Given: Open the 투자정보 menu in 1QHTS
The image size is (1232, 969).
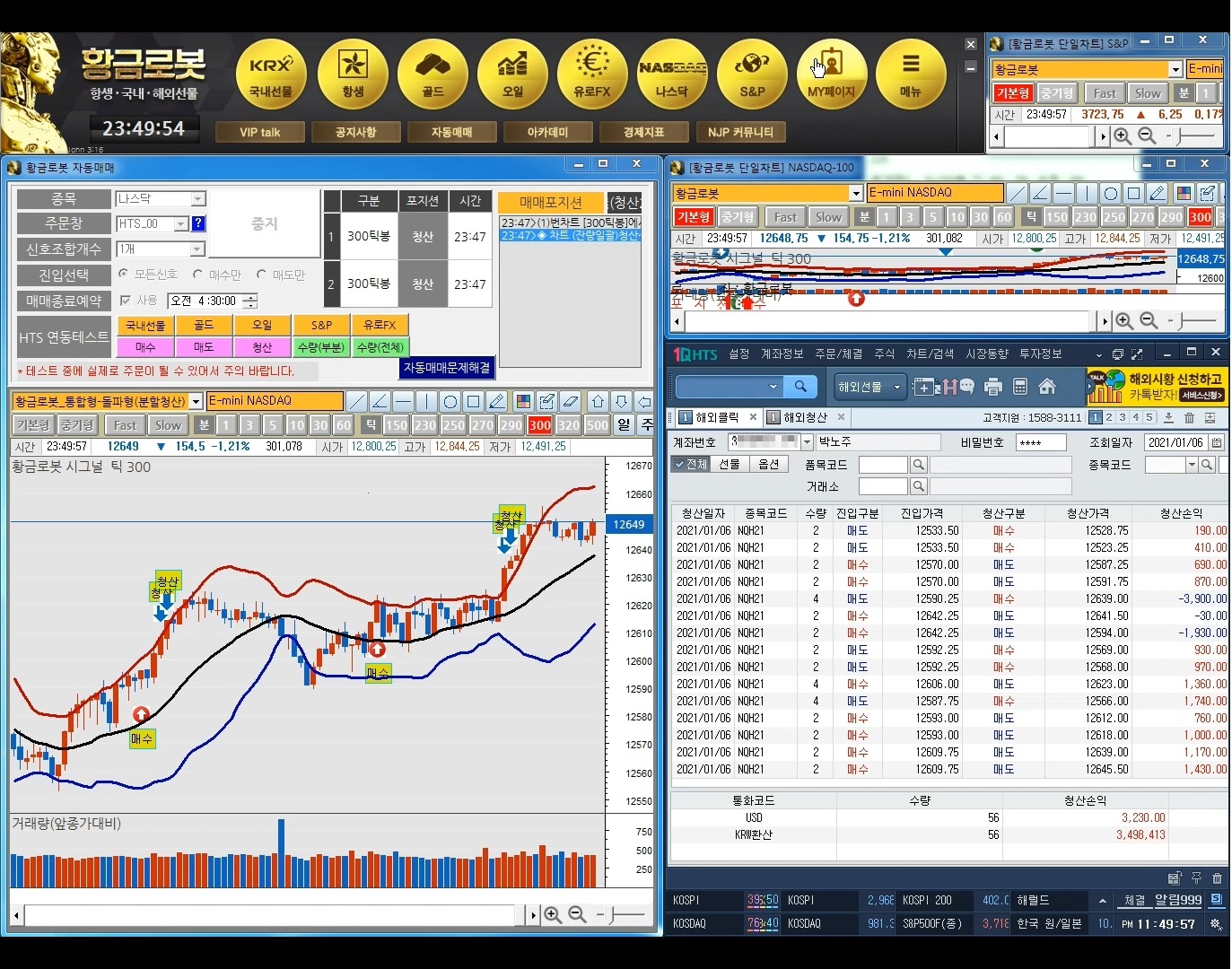Looking at the screenshot, I should pyautogui.click(x=1040, y=354).
